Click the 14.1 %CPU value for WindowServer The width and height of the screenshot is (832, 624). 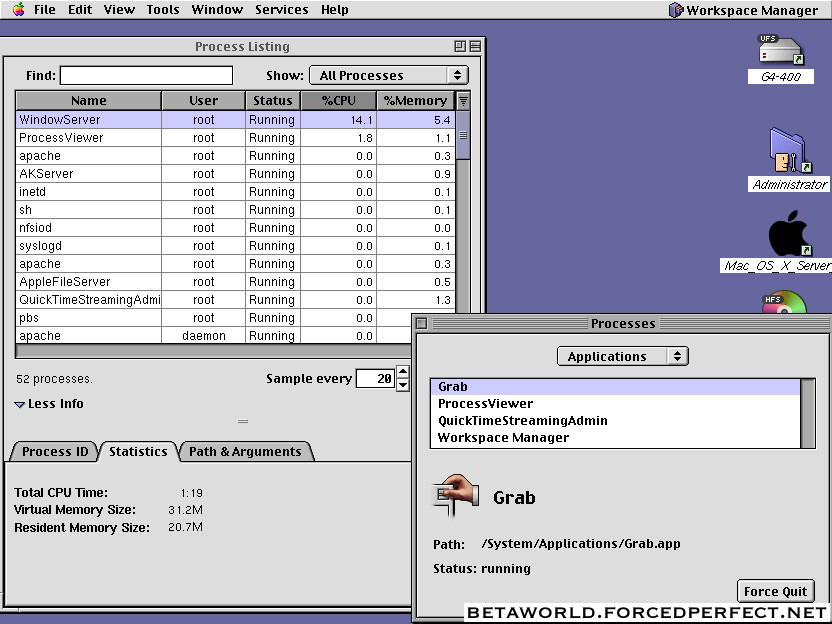[361, 120]
